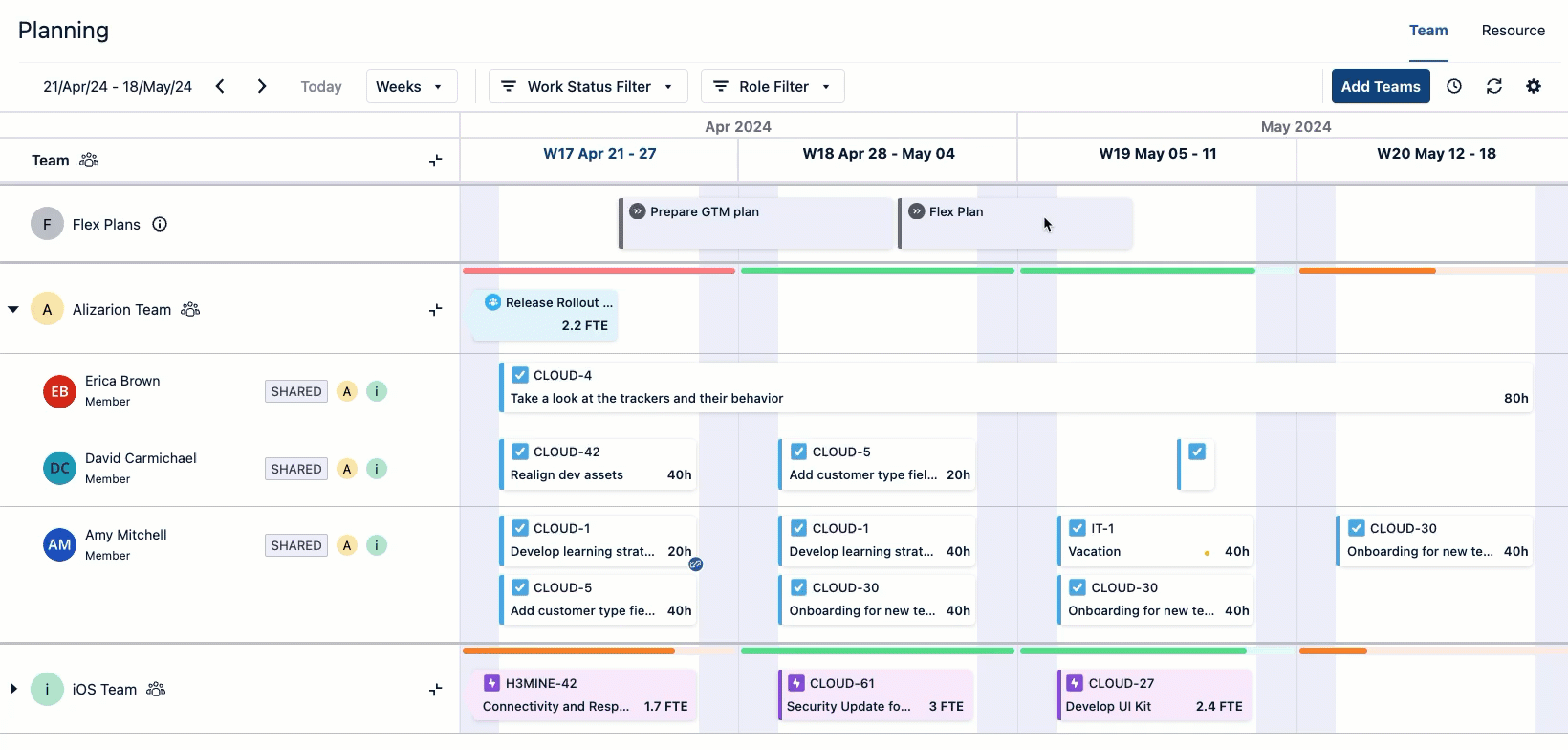
Task: Go to the next date range
Action: click(262, 86)
